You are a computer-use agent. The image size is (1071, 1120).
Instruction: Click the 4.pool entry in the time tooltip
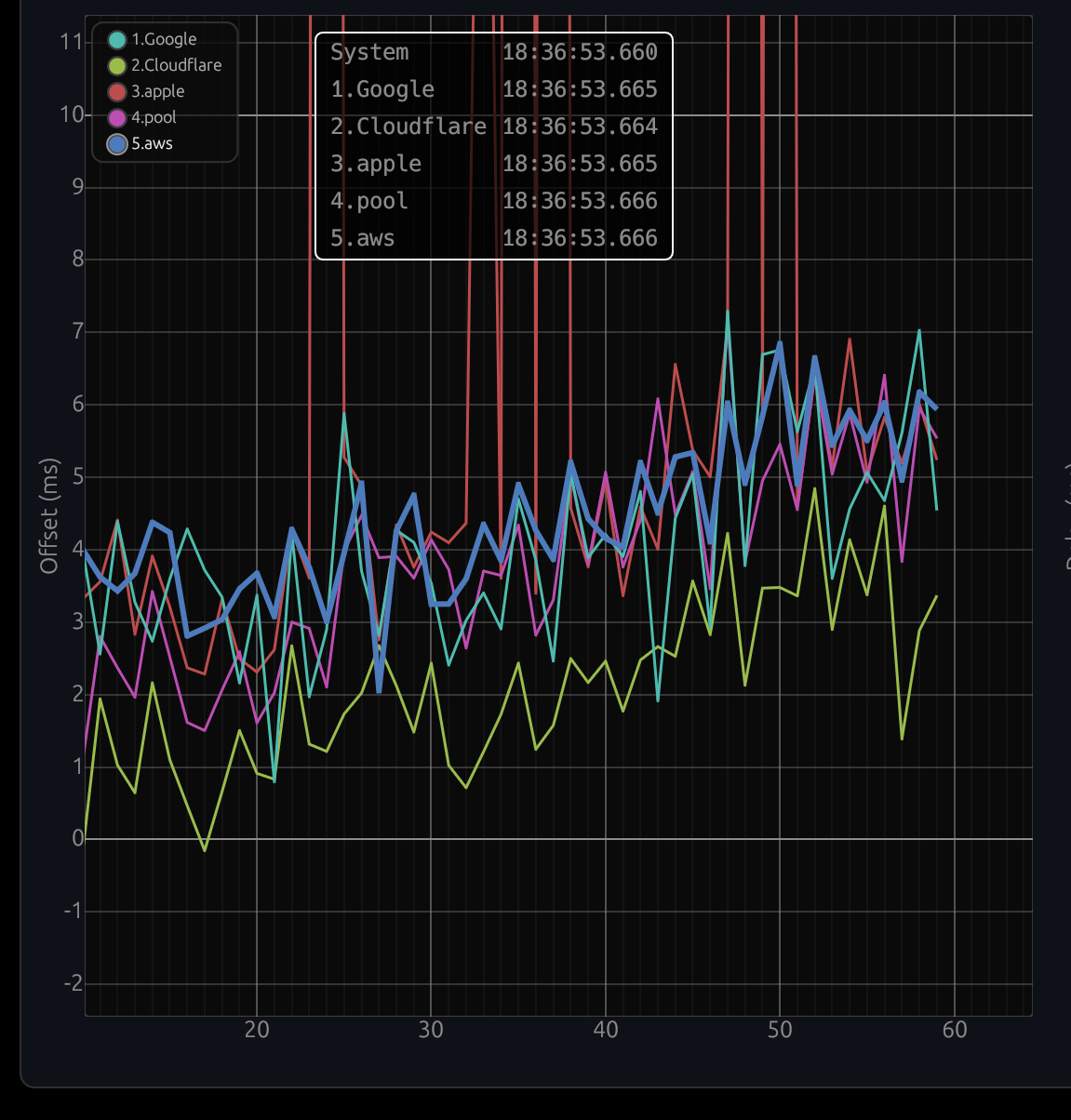click(x=369, y=201)
